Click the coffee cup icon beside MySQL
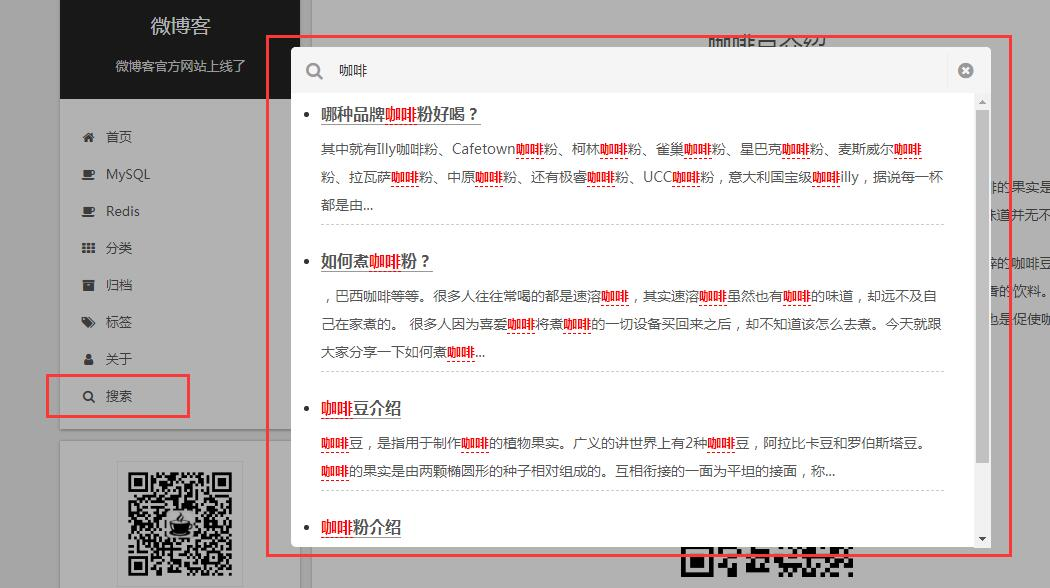 pos(88,175)
